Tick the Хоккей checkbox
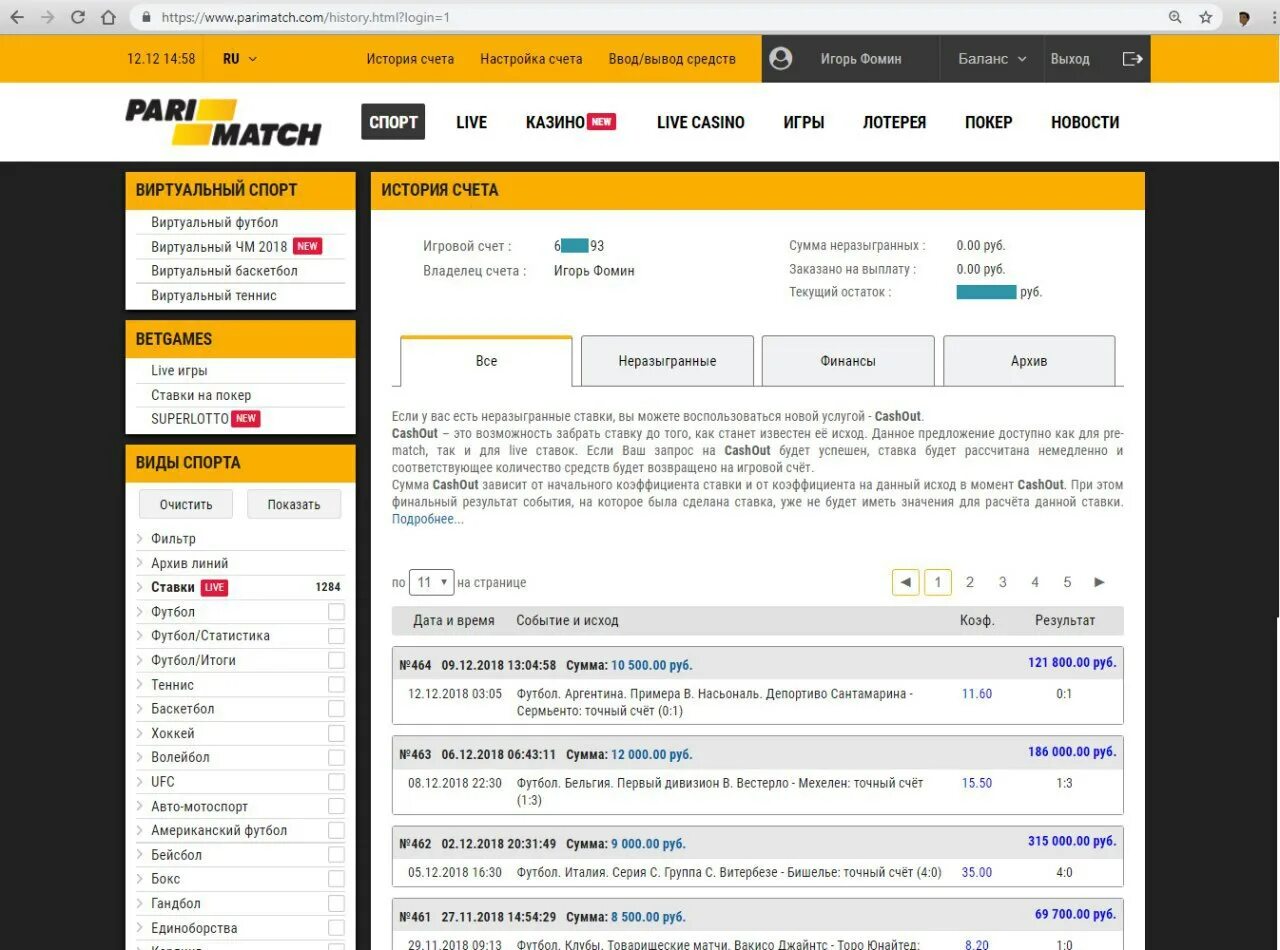The height and width of the screenshot is (950, 1280). tap(336, 733)
